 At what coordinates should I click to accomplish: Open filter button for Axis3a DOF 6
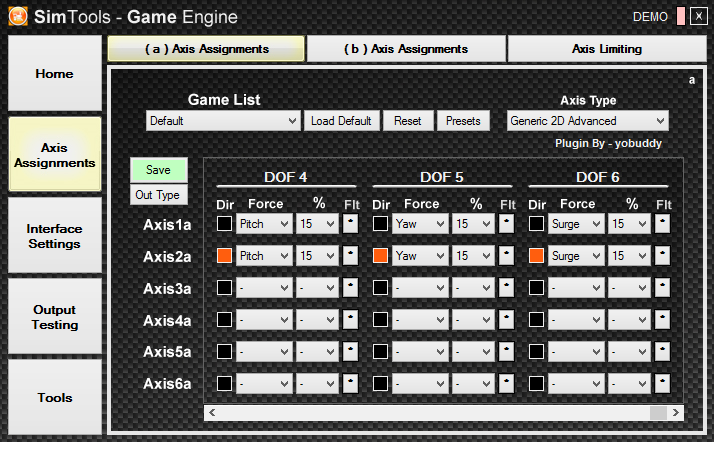662,288
